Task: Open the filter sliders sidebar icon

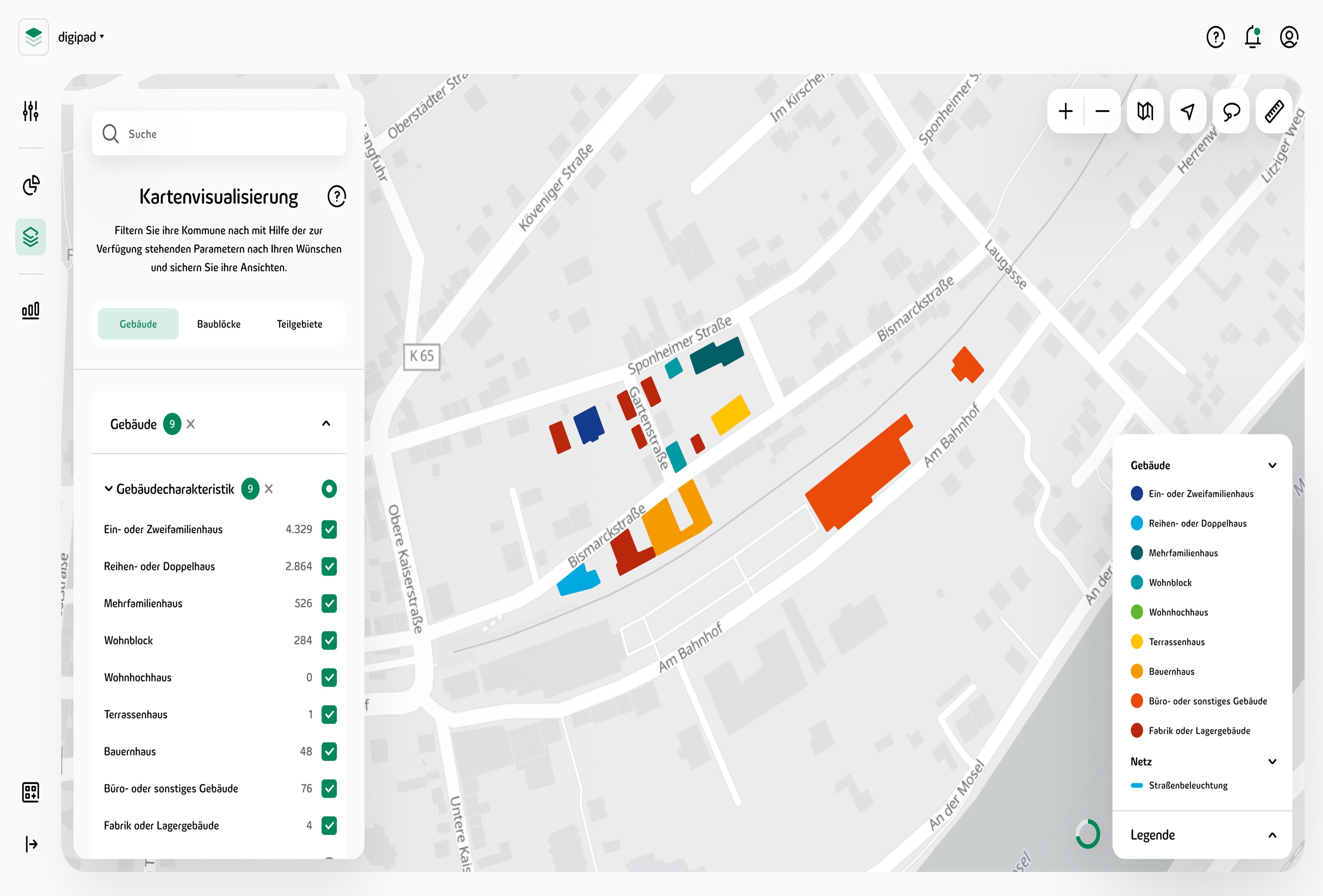Action: coord(31,111)
